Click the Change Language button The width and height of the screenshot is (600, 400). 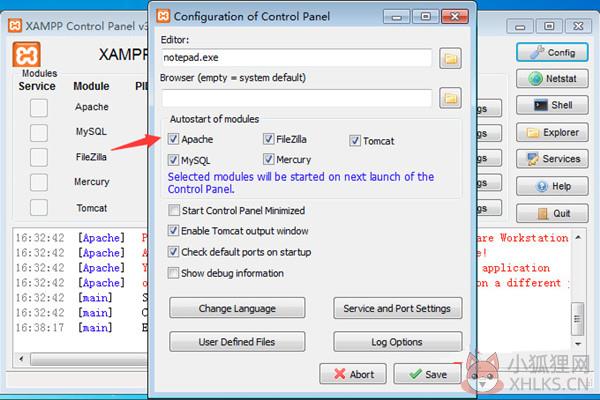coord(237,308)
